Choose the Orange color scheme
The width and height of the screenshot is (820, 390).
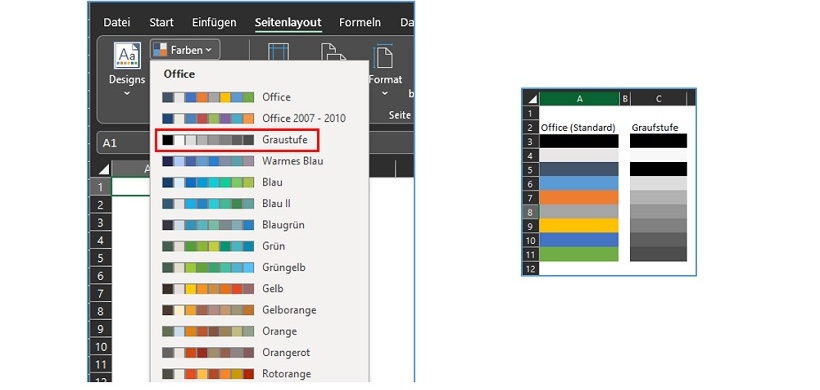(260, 331)
